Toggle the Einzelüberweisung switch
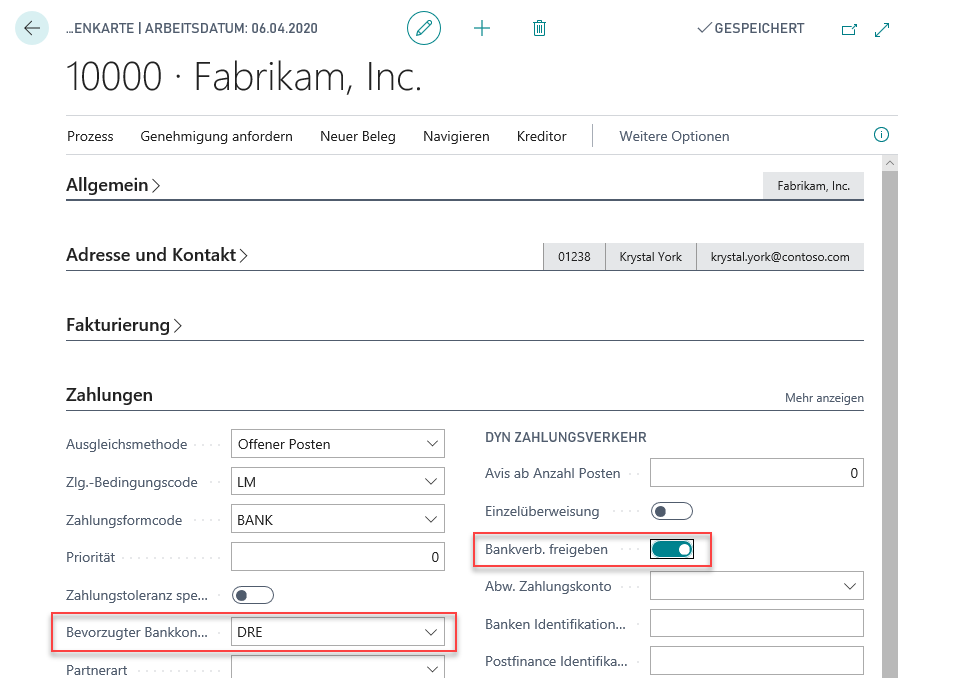This screenshot has width=960, height=678. tap(671, 512)
